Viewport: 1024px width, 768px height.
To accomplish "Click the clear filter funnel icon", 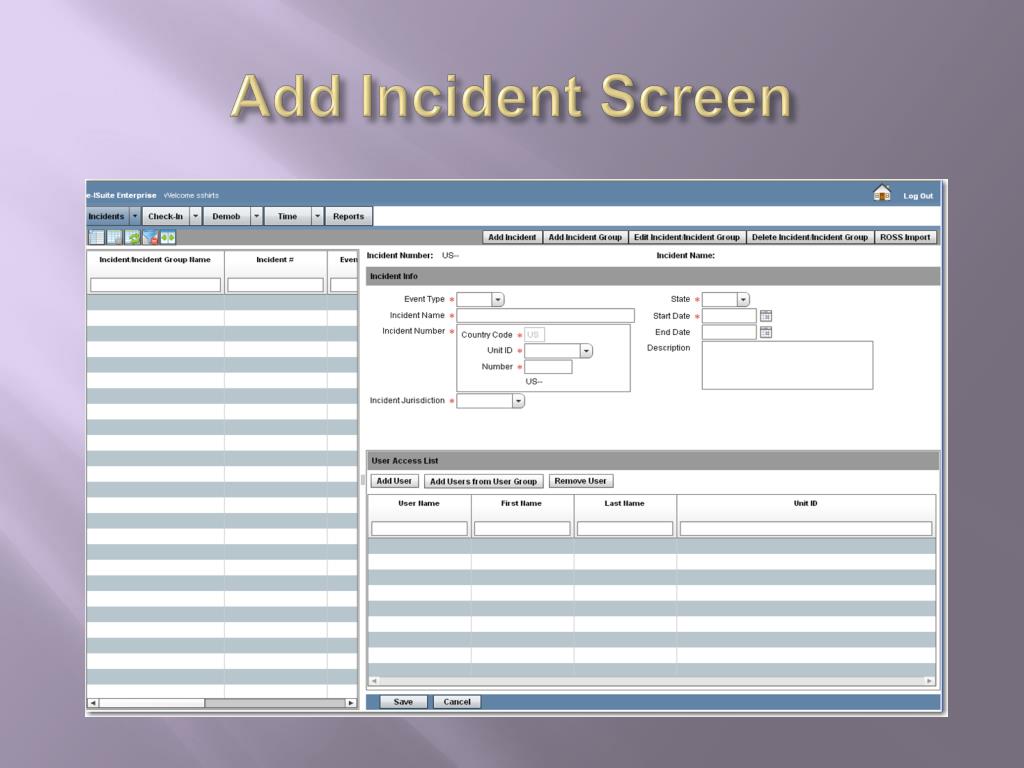I will pyautogui.click(x=150, y=237).
